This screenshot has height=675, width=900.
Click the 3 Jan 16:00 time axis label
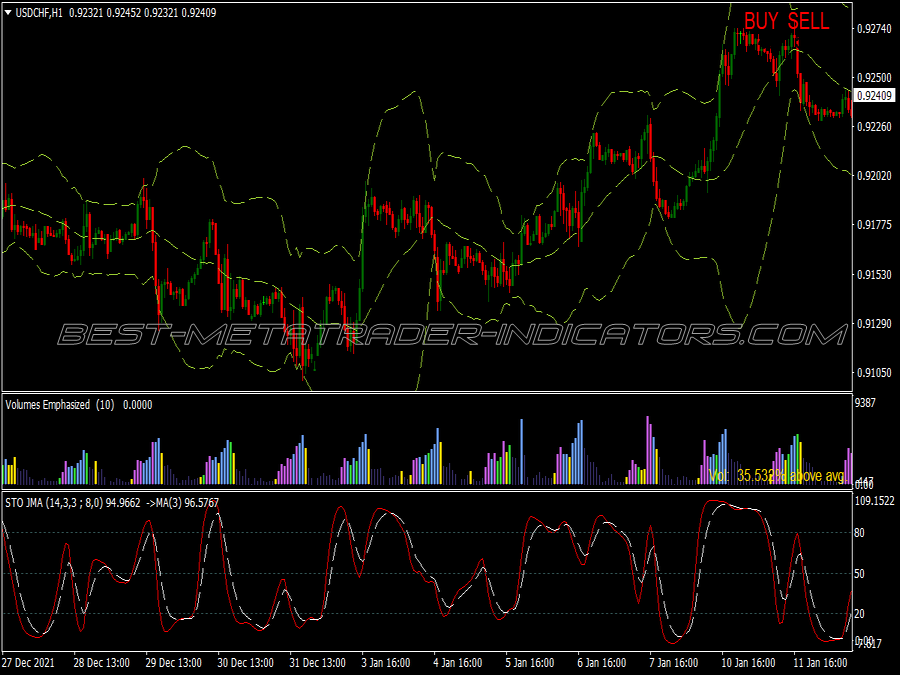pyautogui.click(x=386, y=662)
